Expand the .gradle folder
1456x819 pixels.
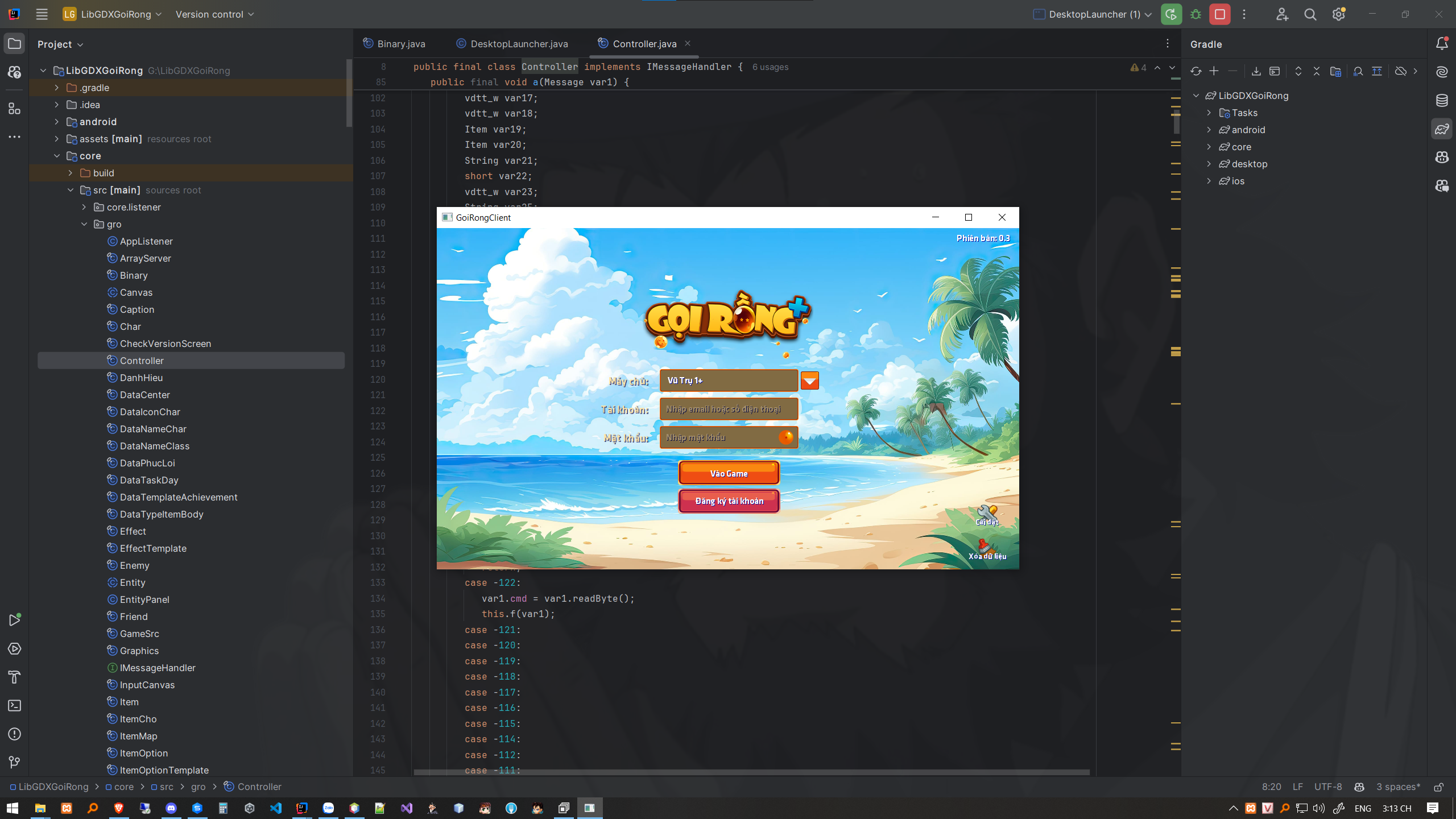pos(56,88)
